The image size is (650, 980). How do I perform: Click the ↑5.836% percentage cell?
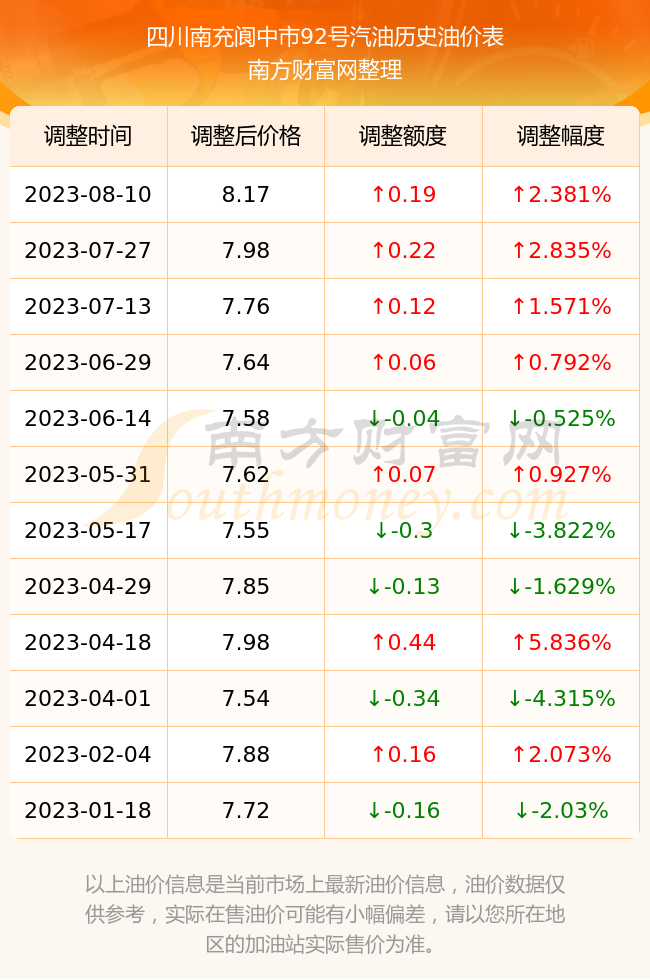561,642
